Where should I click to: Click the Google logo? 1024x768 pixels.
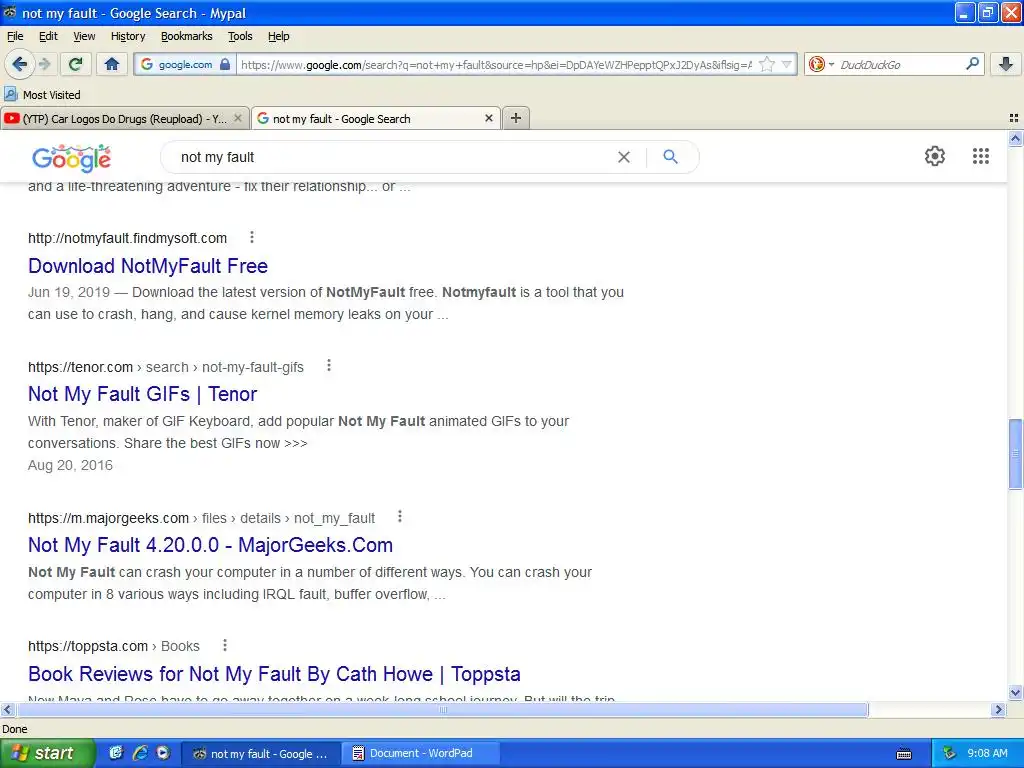coord(71,157)
